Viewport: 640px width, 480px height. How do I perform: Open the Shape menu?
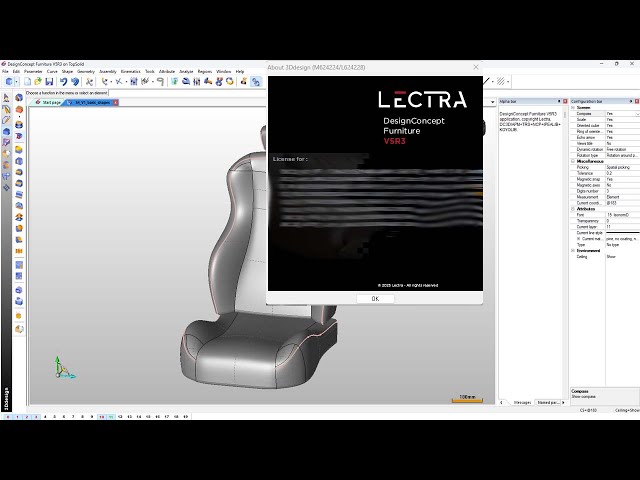[67, 71]
